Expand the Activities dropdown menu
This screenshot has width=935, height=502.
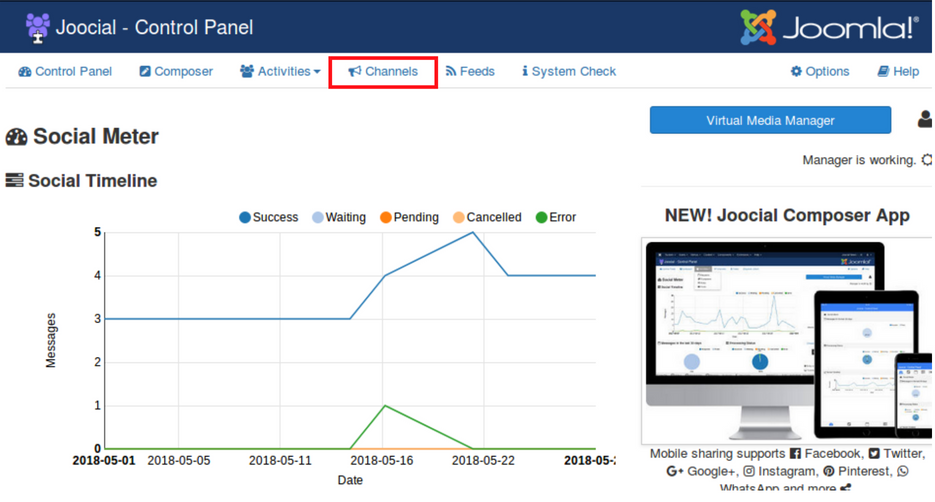tap(280, 72)
